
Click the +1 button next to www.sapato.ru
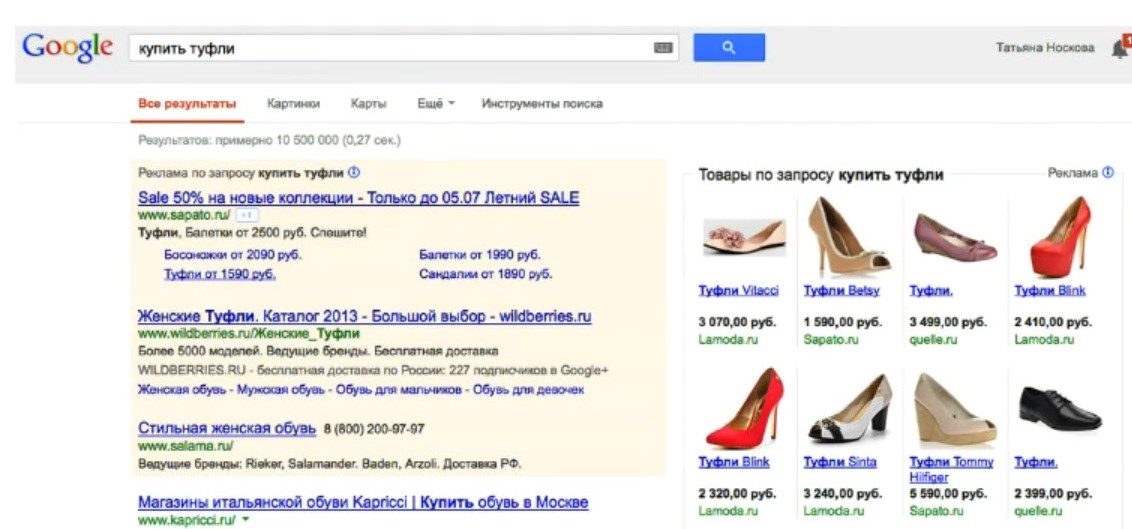tap(247, 215)
